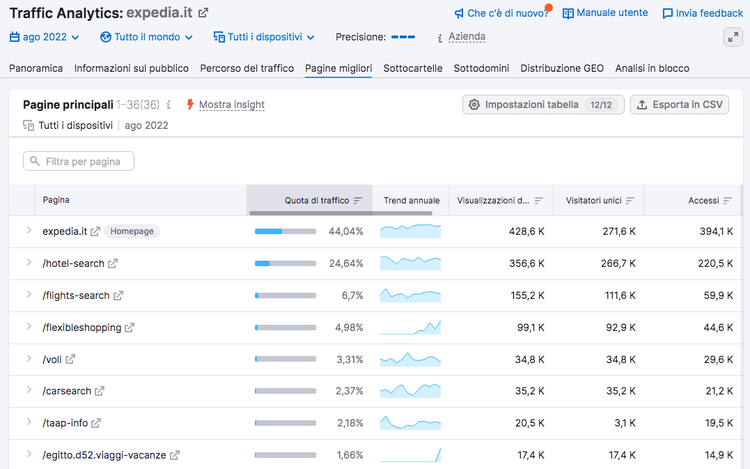The image size is (750, 469).
Task: Open /flexibleshopping external link icon
Action: pos(130,327)
